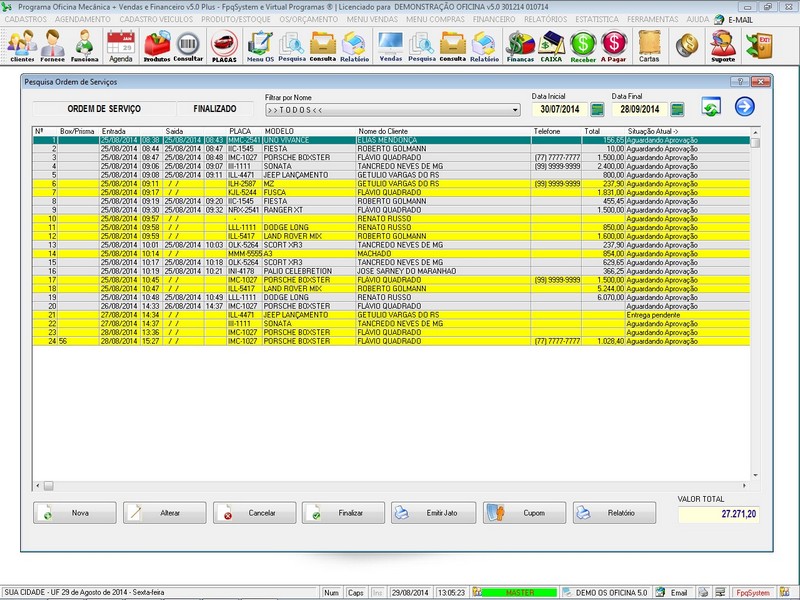Click the PLACAS car icon
This screenshot has width=800, height=600.
click(224, 45)
